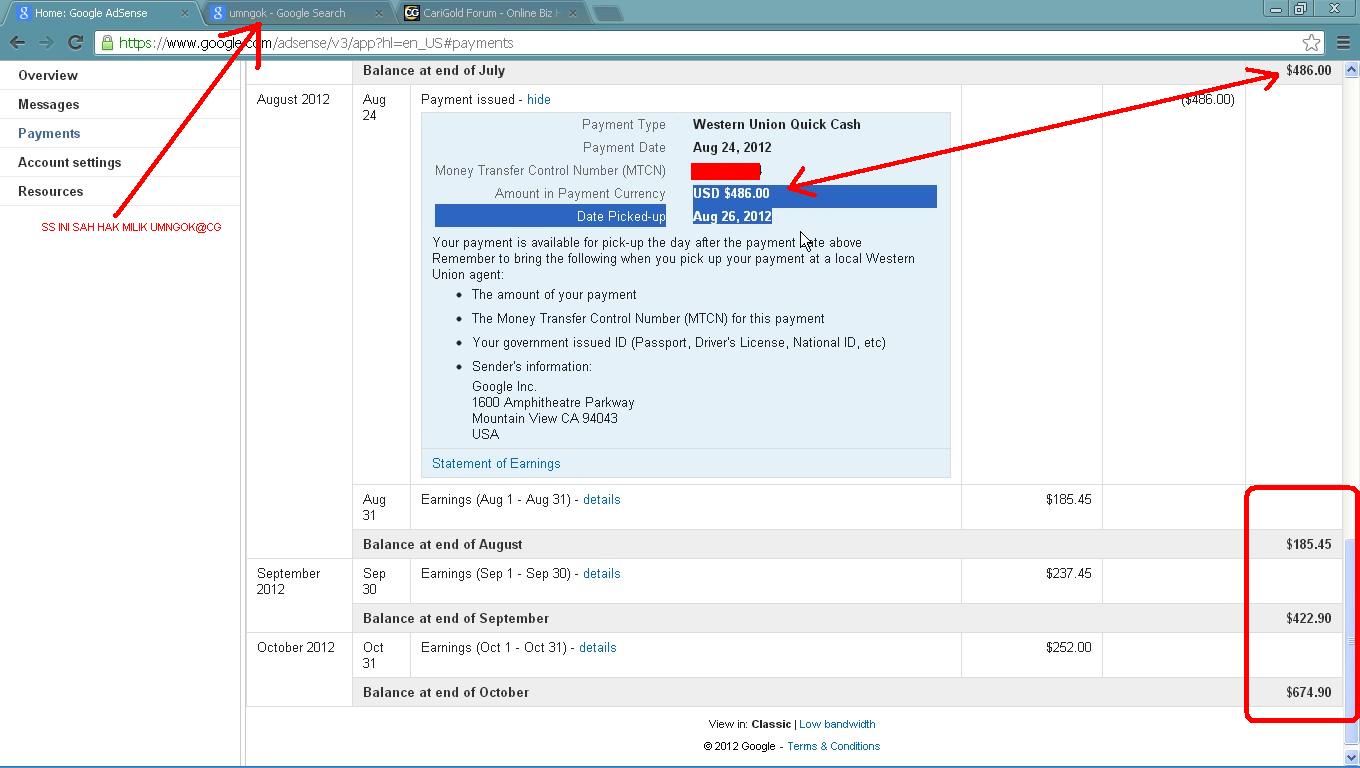The height and width of the screenshot is (768, 1360).
Task: Bookmark this page with the star icon
Action: point(1311,42)
